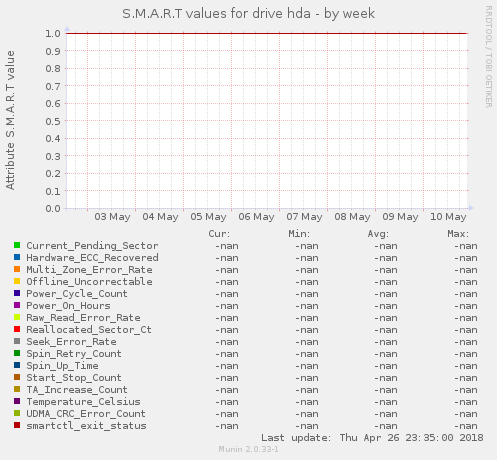Select the Multi_Zone_Error_Rate legend label
Viewport: 497px width, 460px height.
[89, 270]
